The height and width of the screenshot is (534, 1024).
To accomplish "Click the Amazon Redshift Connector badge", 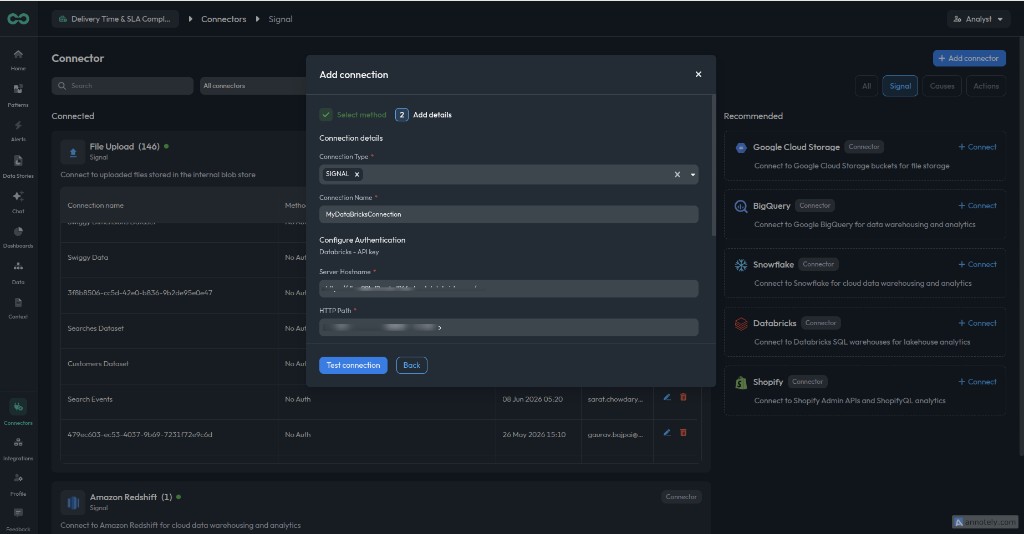I will [681, 497].
